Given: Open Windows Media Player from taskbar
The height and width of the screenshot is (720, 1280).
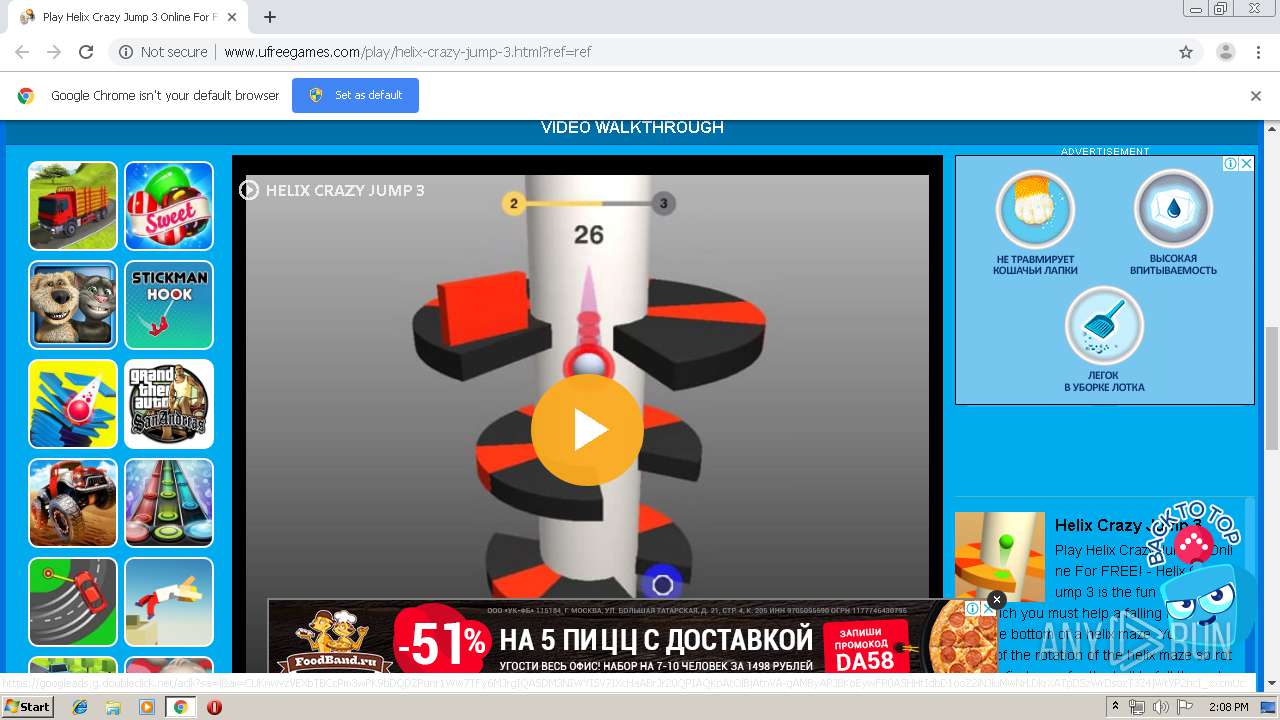Looking at the screenshot, I should click(x=147, y=707).
